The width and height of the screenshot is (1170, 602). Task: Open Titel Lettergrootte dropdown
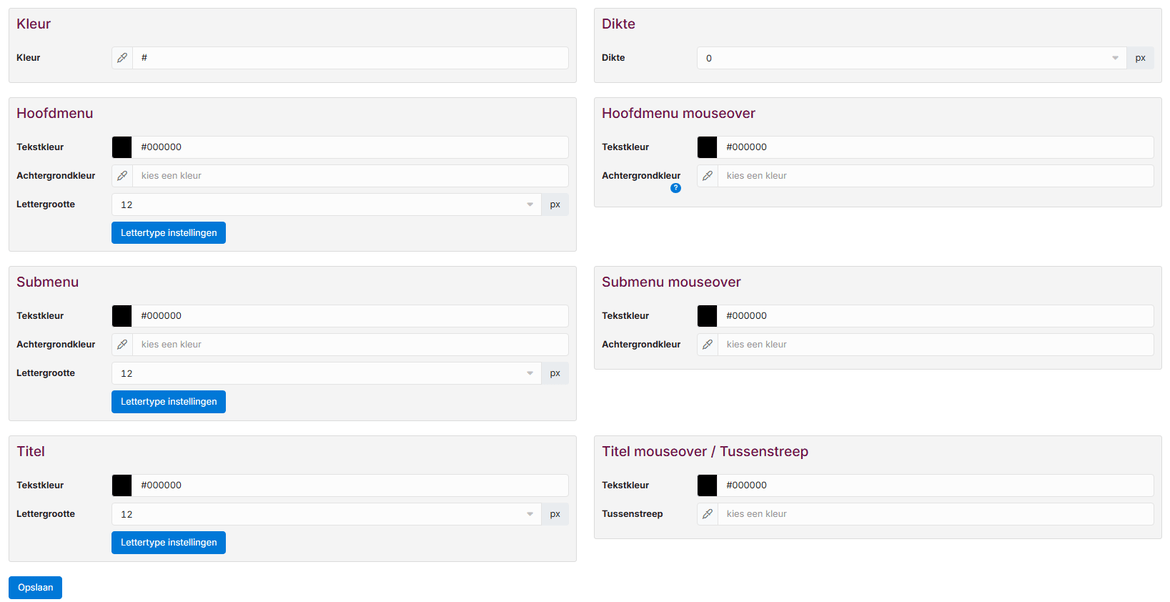click(326, 514)
